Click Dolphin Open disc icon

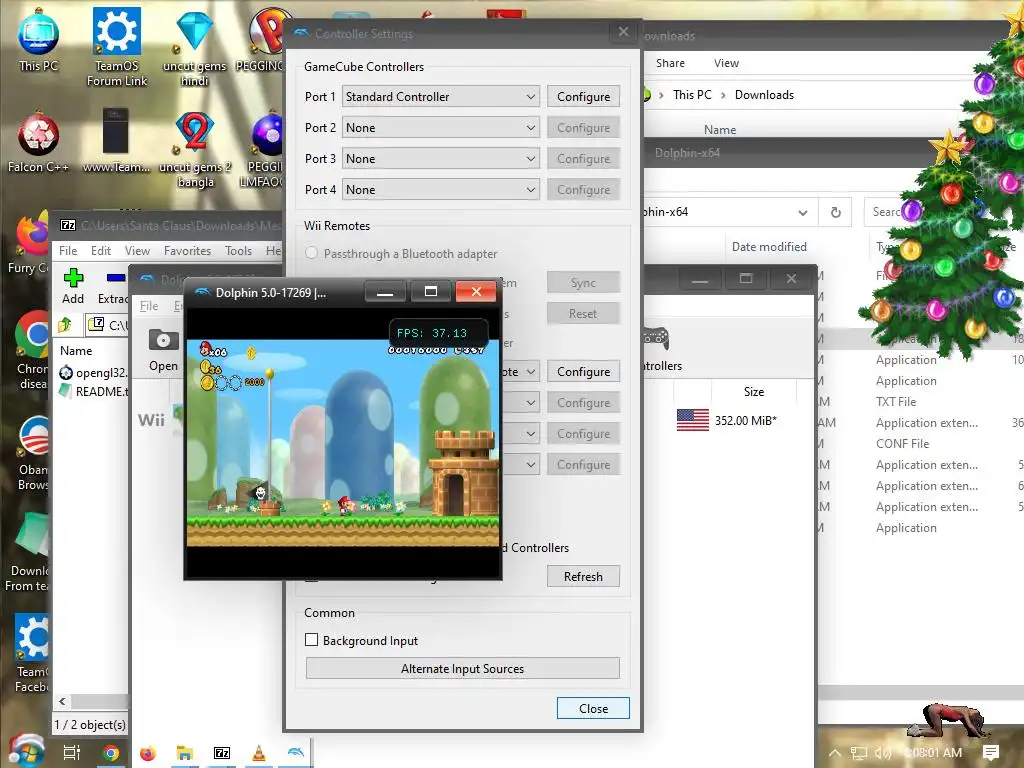click(163, 340)
